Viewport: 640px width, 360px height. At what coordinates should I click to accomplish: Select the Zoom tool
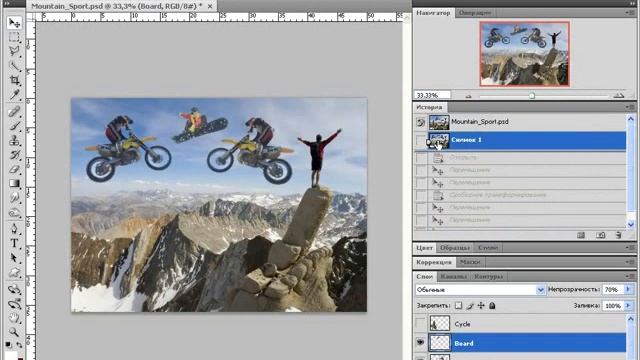[14, 332]
